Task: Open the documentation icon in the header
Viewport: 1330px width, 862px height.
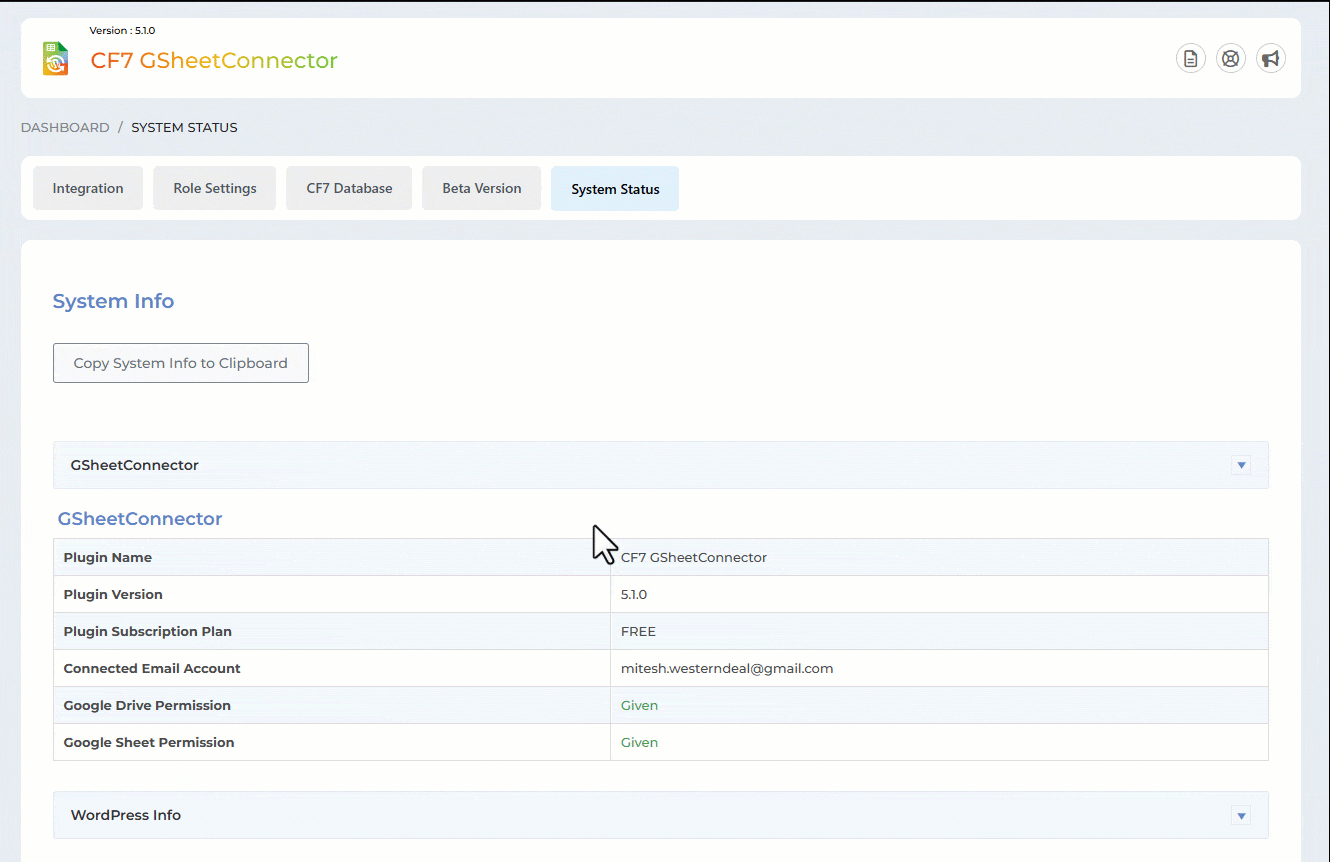Action: coord(1190,59)
